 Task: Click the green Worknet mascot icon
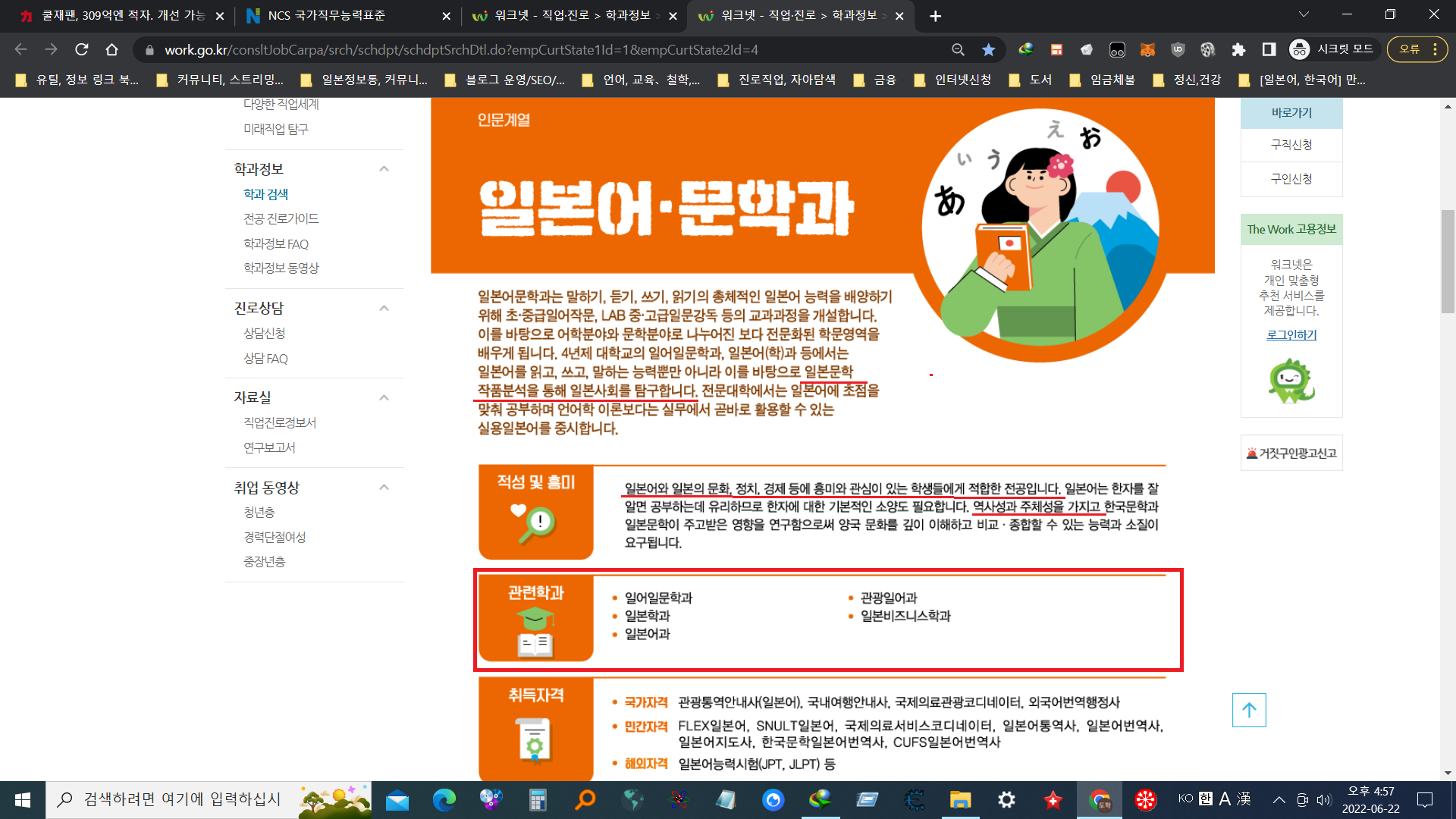tap(1291, 381)
